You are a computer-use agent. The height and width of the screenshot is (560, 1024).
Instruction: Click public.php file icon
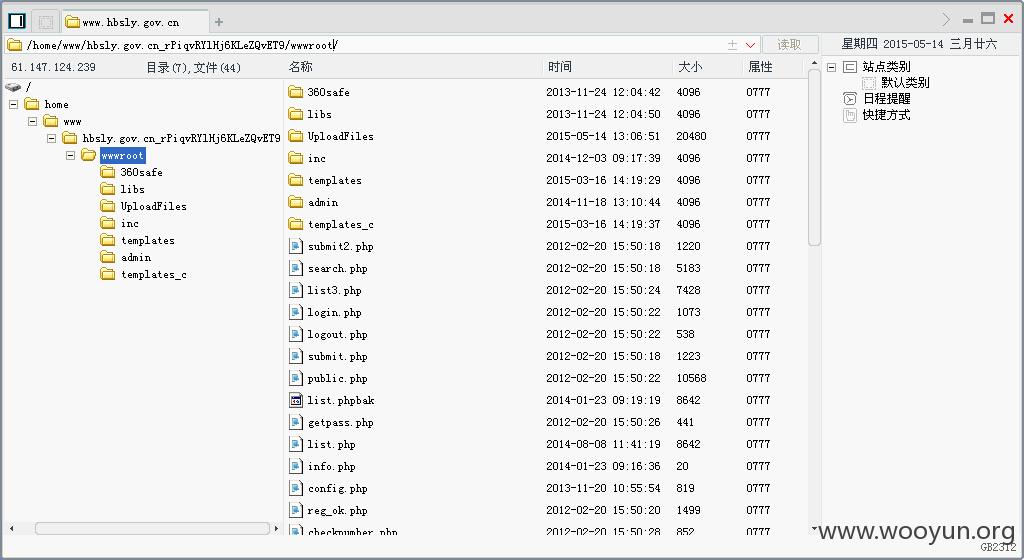296,379
